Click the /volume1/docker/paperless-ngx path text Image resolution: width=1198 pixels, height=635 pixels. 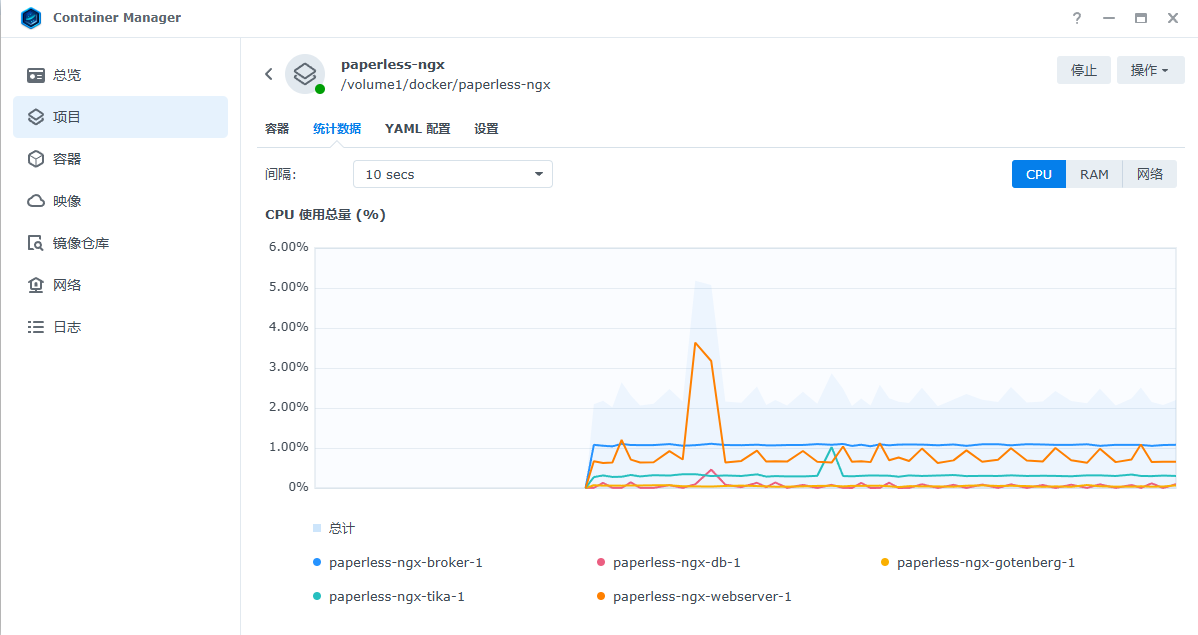(x=445, y=85)
